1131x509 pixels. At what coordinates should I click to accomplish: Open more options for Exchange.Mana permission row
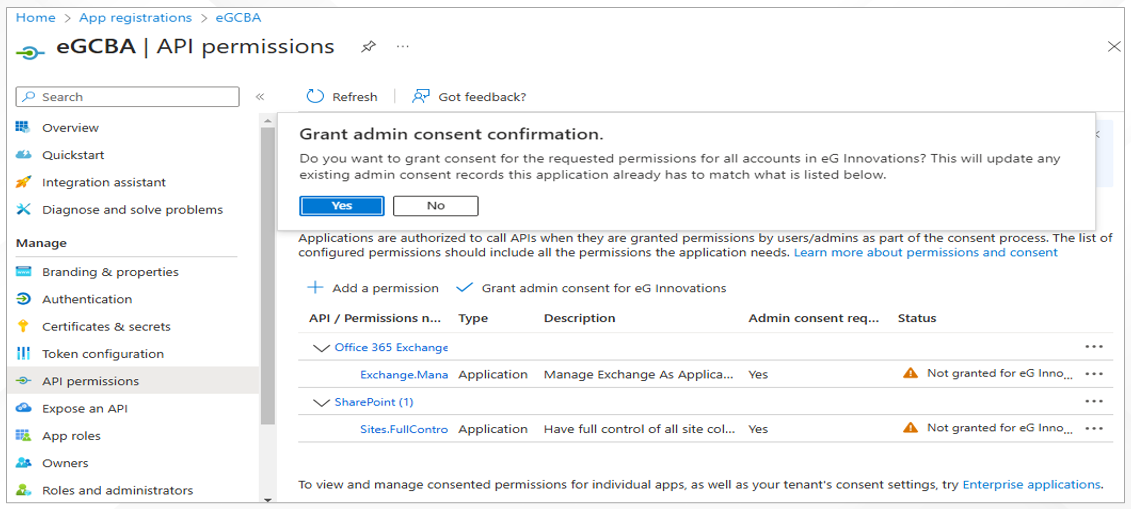click(1093, 374)
